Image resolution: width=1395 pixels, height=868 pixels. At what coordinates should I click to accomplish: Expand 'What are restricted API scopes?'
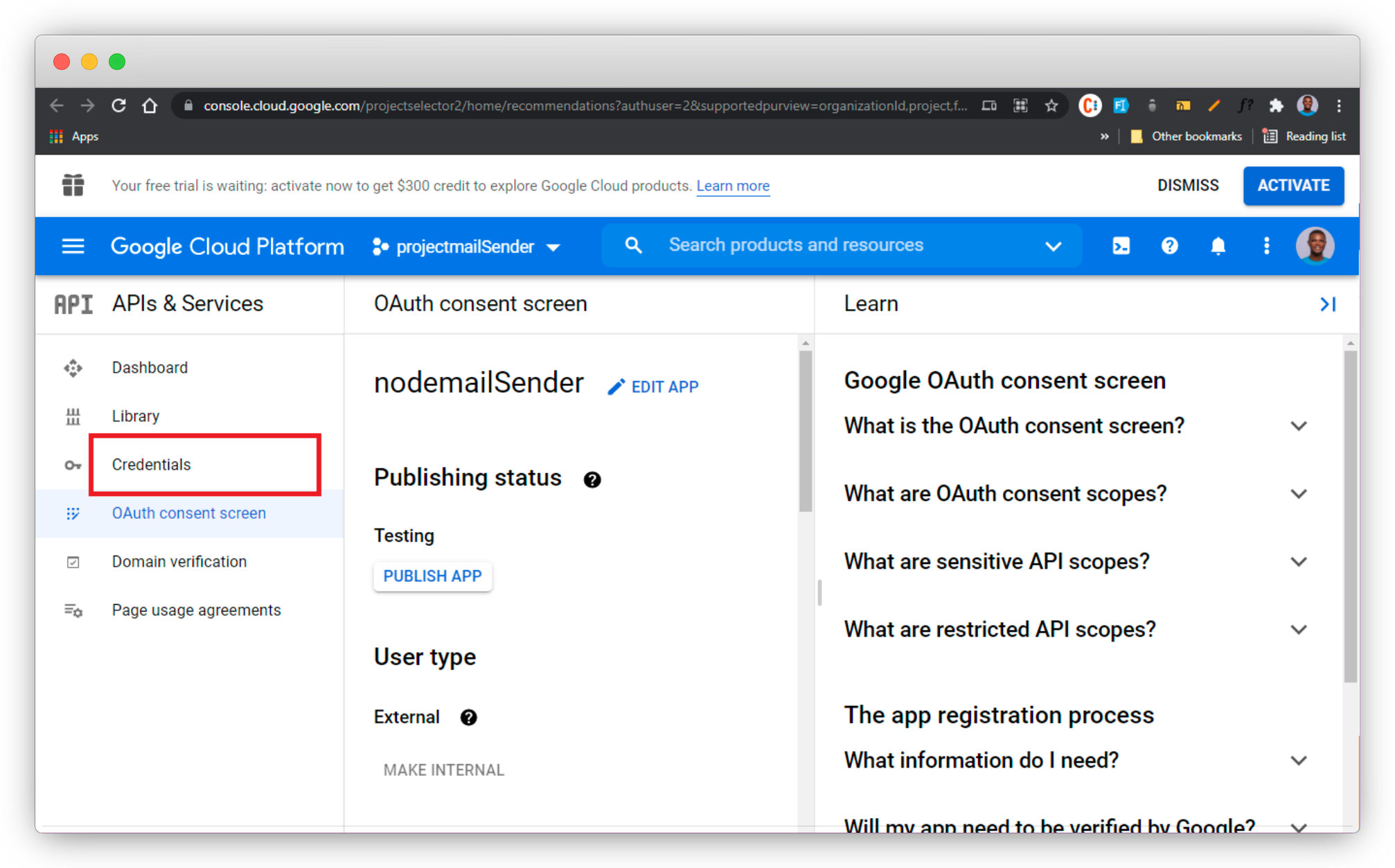pos(1299,630)
